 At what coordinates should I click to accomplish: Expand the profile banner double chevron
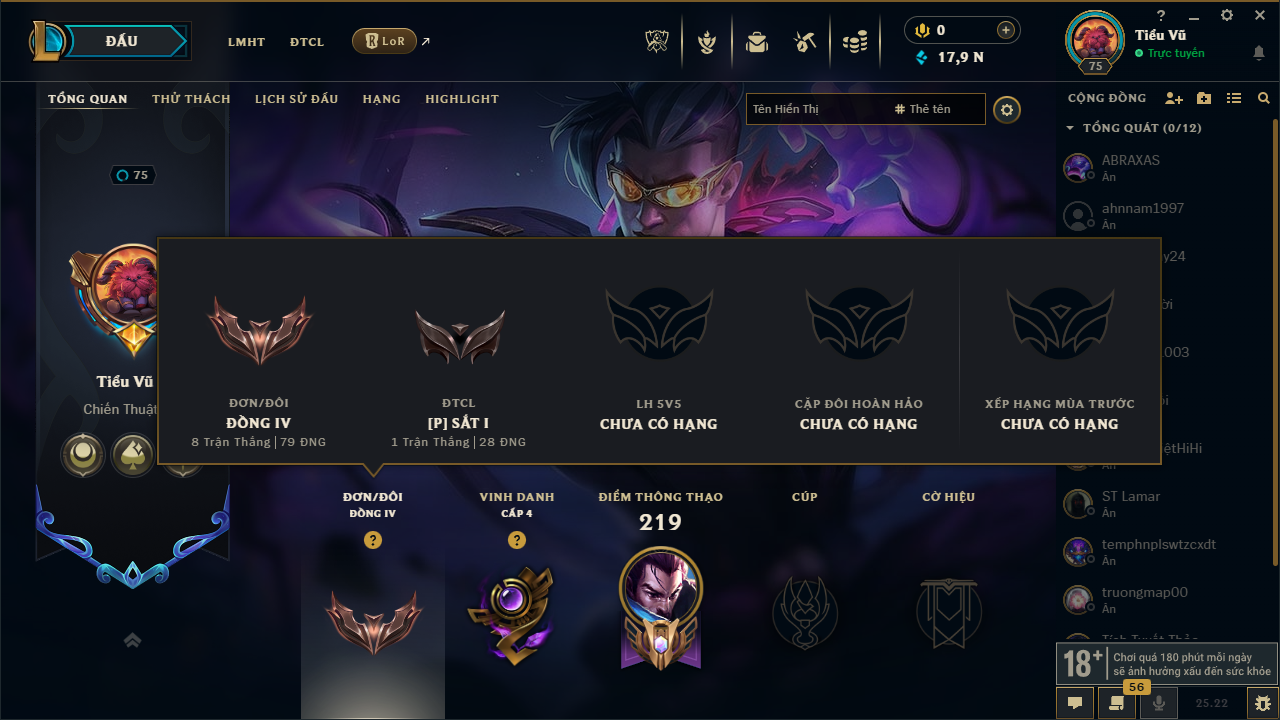(132, 640)
